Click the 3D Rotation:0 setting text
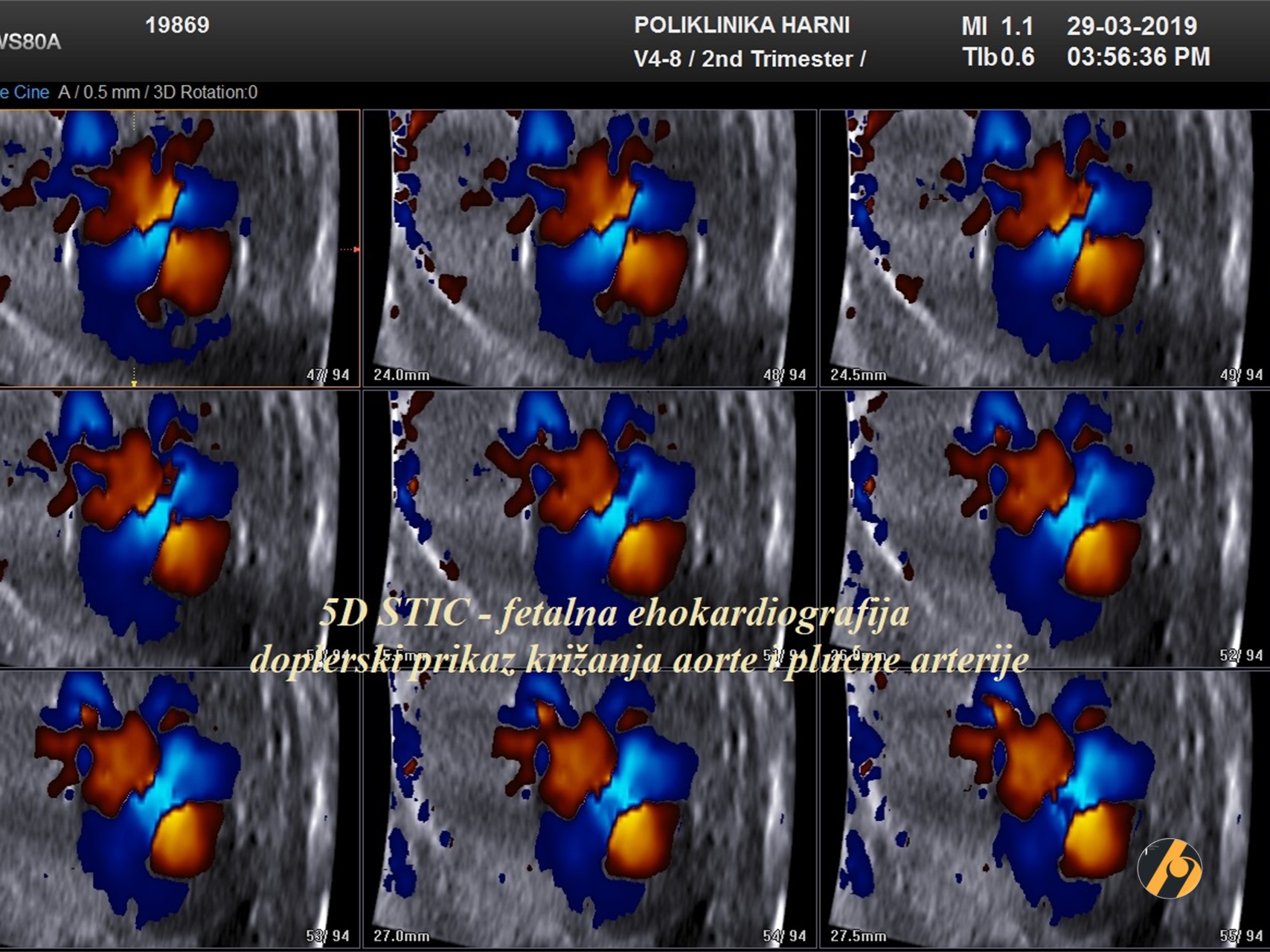This screenshot has height=952, width=1270. pyautogui.click(x=205, y=92)
